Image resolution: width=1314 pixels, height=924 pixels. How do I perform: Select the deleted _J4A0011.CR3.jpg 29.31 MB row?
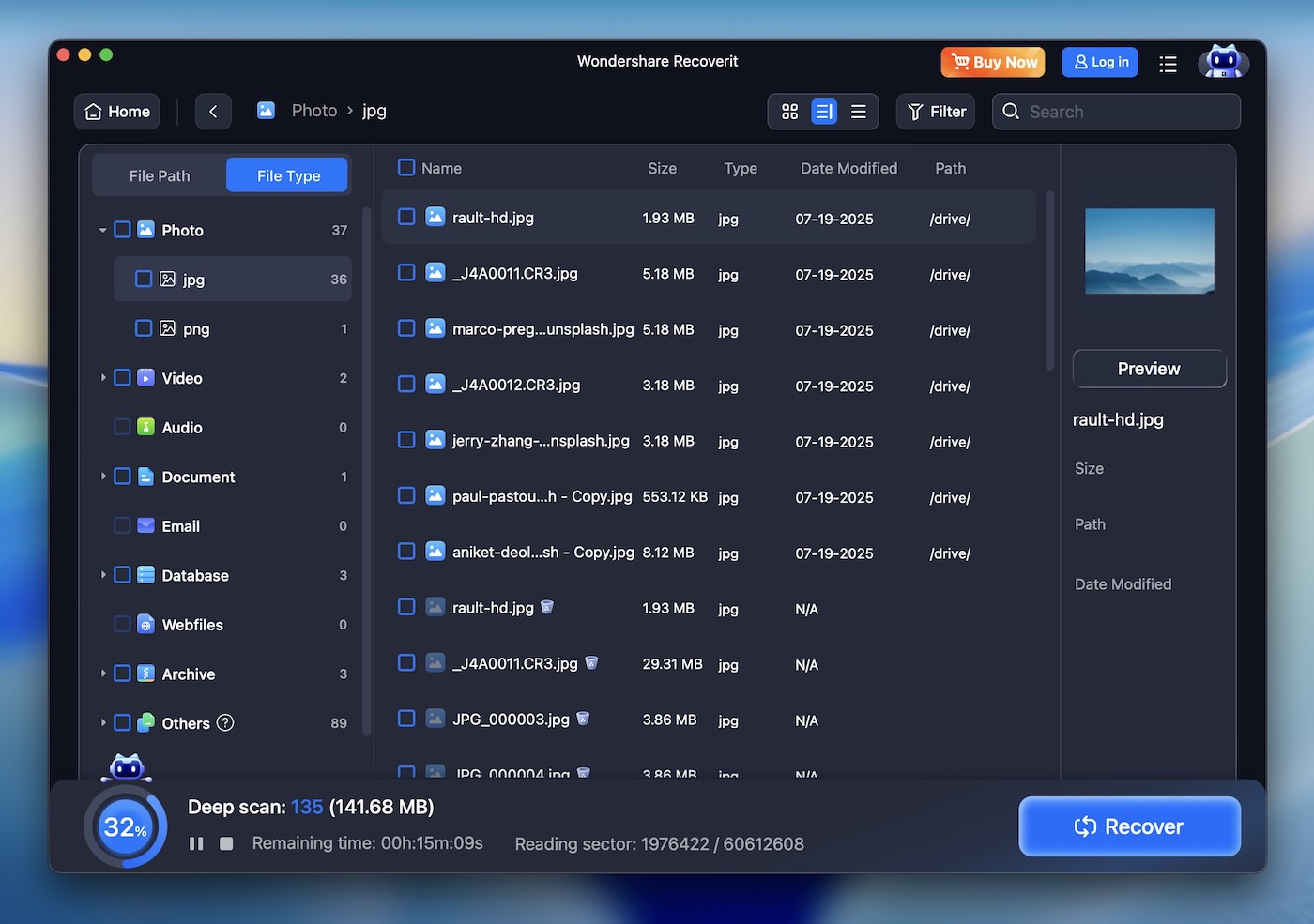pos(709,663)
